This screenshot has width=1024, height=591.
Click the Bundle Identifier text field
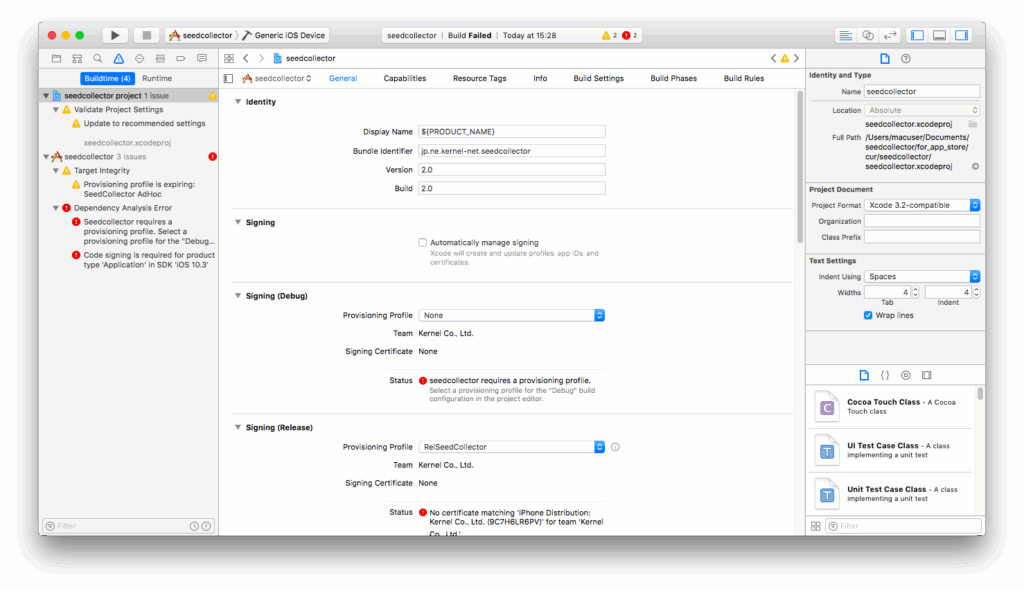511,151
